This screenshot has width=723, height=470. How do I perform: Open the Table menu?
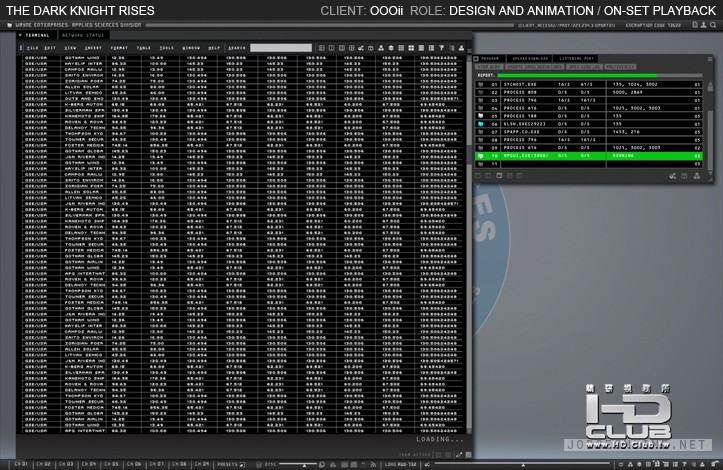click(x=144, y=48)
